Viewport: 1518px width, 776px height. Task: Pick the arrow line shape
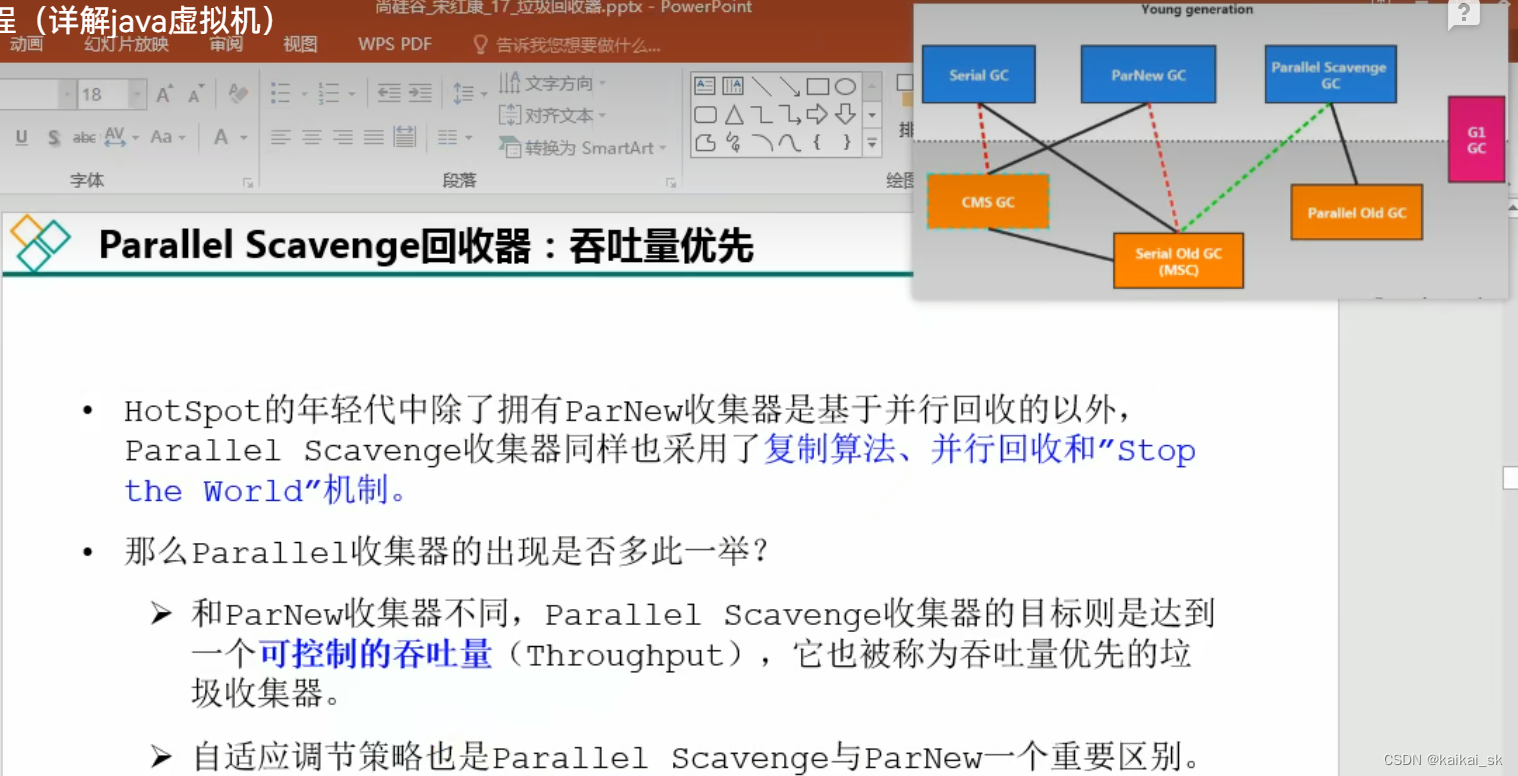[x=790, y=87]
